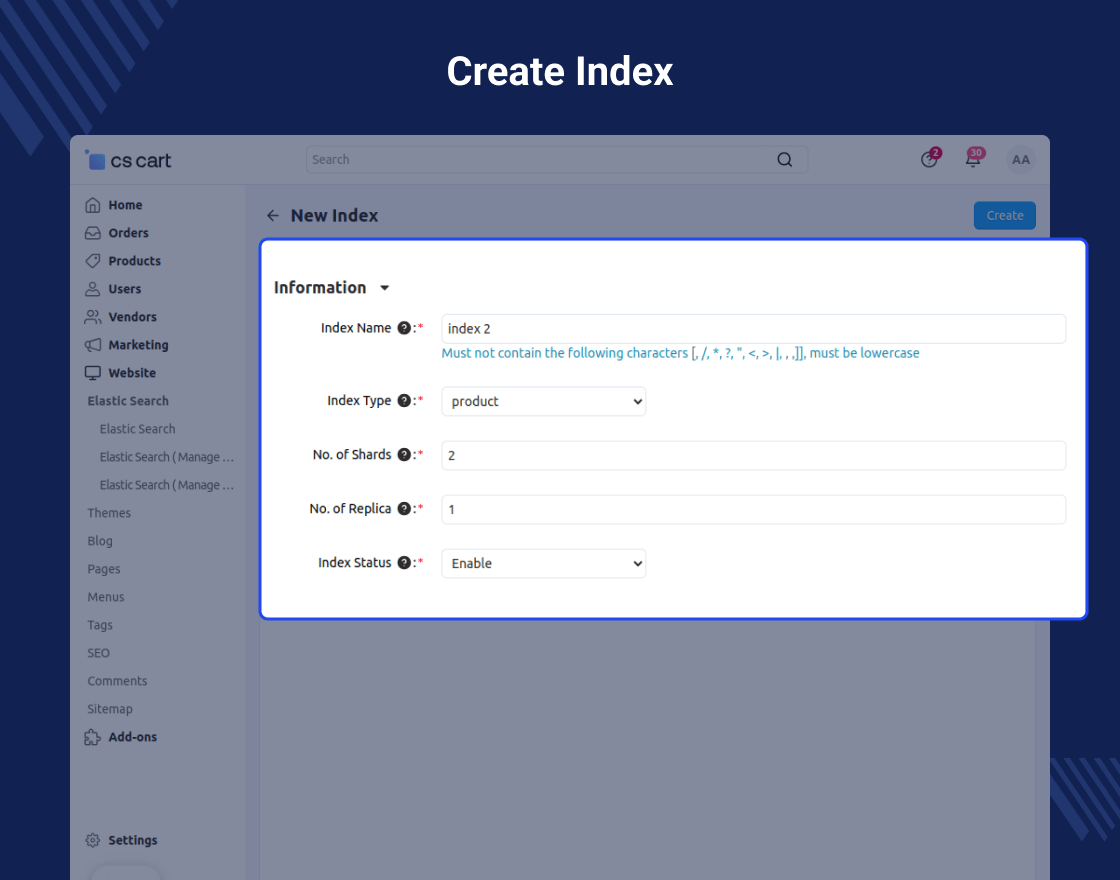
Task: Click the search magnifier icon
Action: (785, 160)
